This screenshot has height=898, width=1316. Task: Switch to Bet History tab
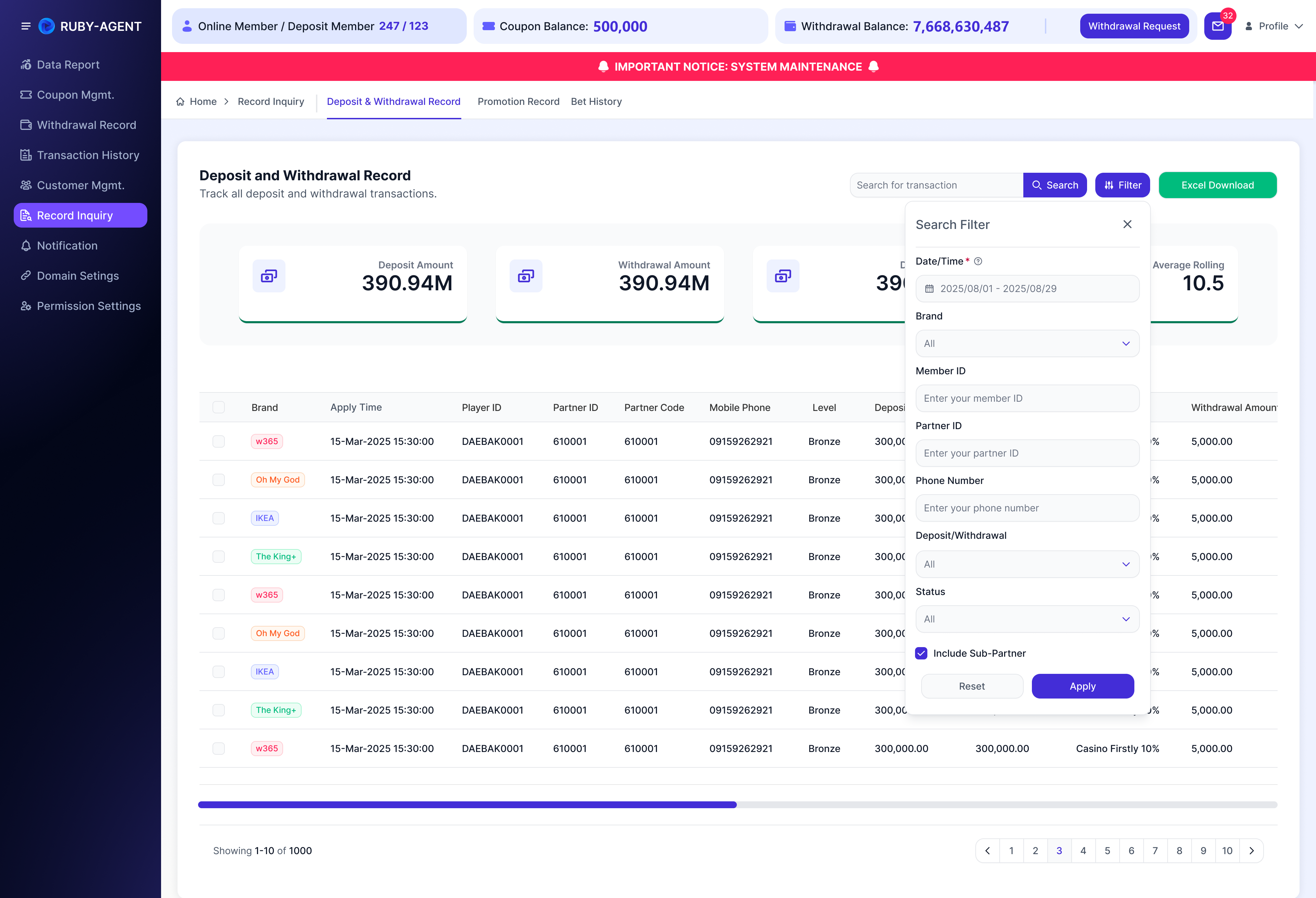point(596,101)
